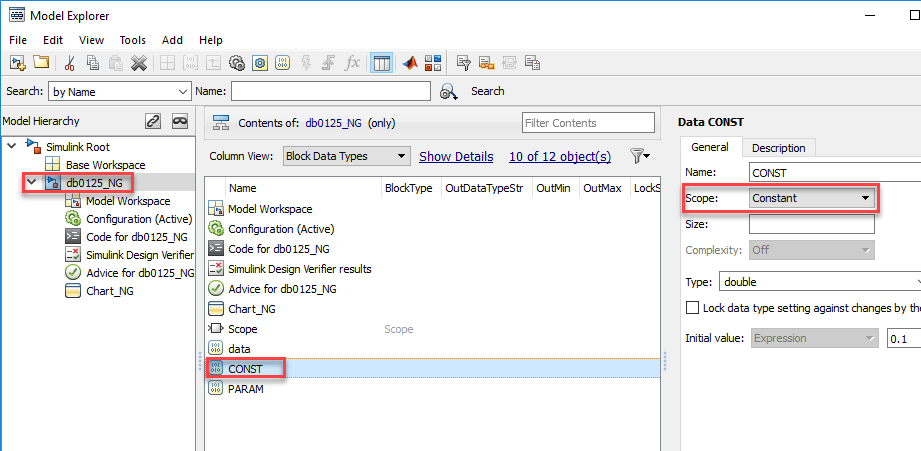Click the Show Details link

pos(456,156)
